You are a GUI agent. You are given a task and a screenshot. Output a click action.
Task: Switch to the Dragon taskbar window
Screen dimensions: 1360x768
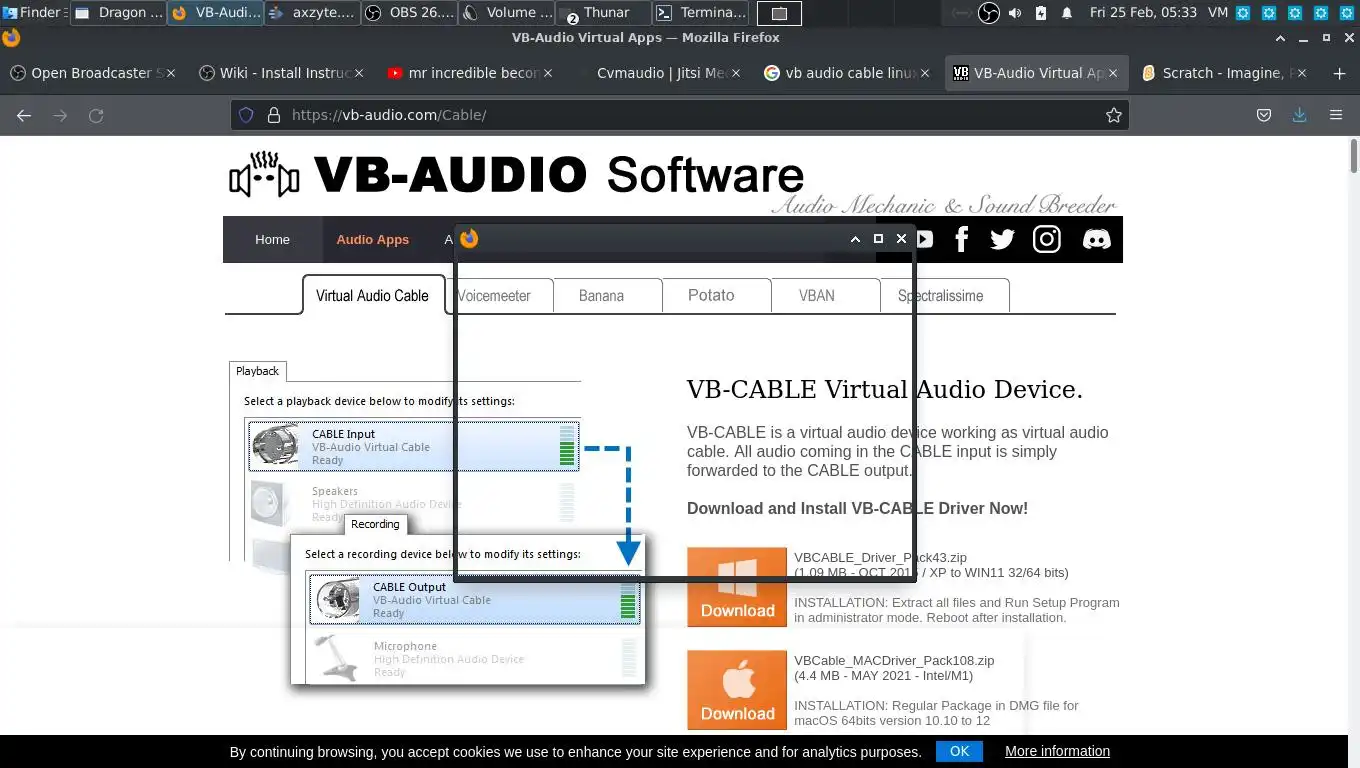(118, 13)
